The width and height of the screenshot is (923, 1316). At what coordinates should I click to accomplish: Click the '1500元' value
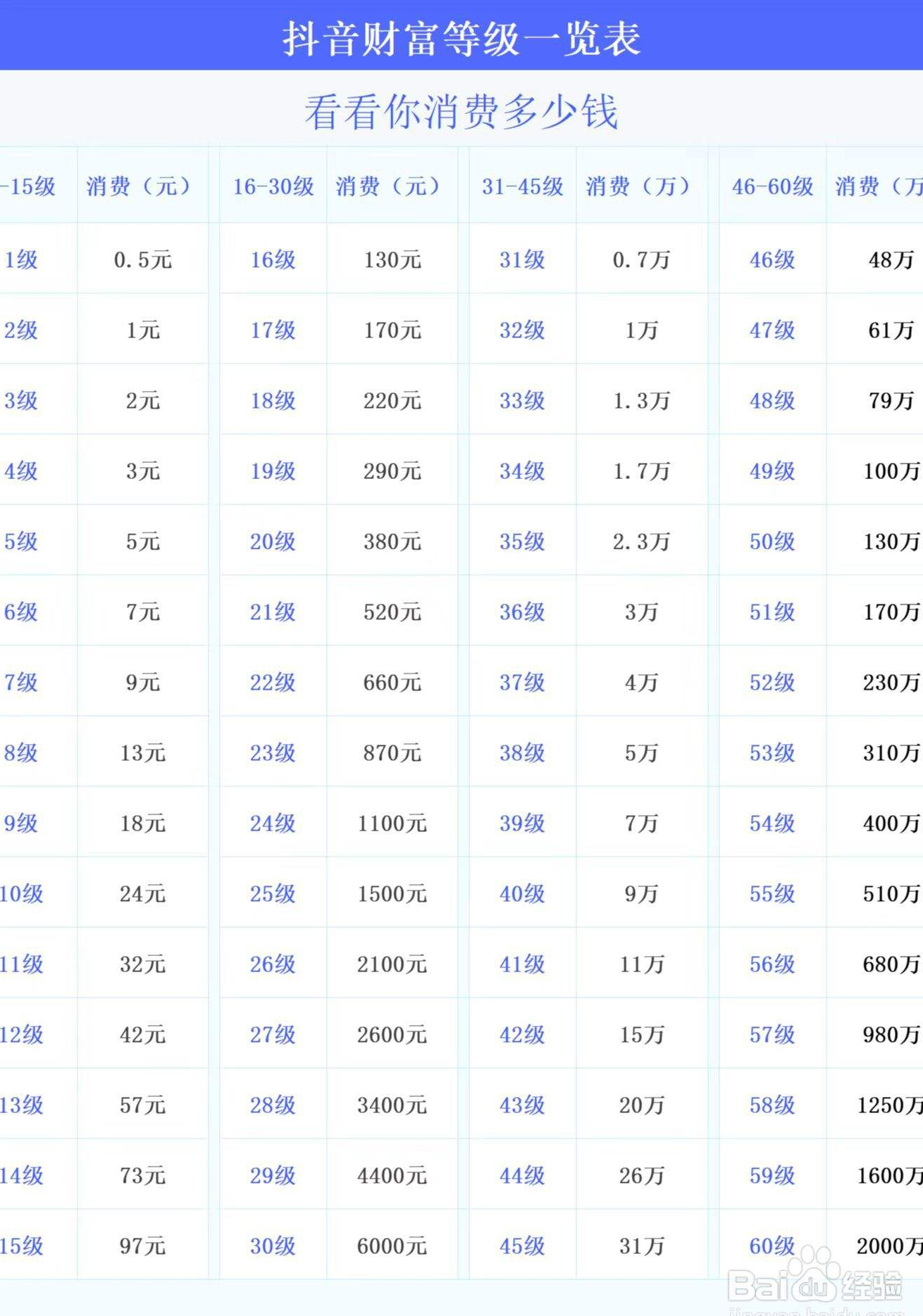[x=392, y=894]
